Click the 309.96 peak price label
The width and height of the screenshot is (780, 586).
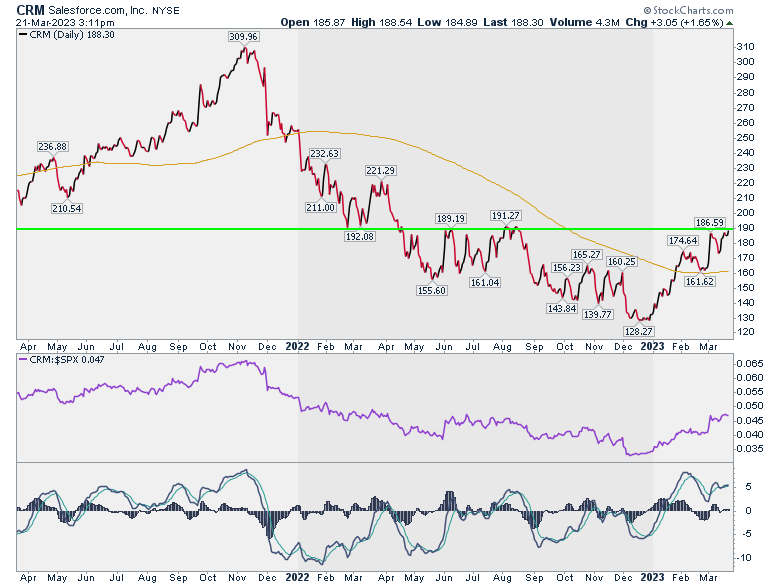(x=243, y=37)
